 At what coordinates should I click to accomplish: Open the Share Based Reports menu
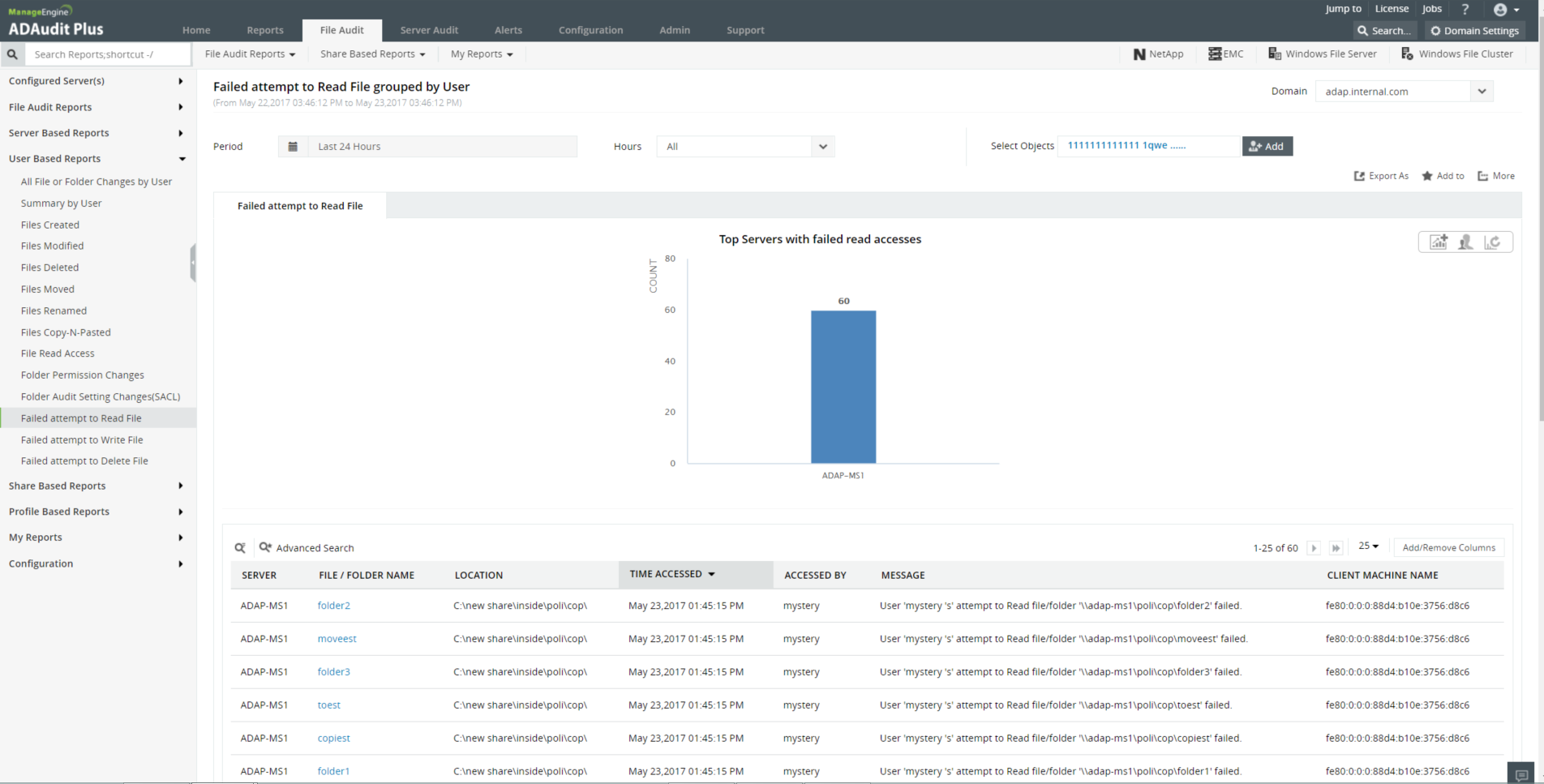pyautogui.click(x=372, y=54)
